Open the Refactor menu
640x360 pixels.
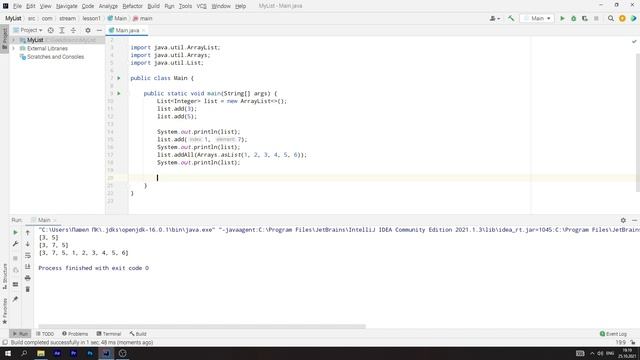[133, 6]
